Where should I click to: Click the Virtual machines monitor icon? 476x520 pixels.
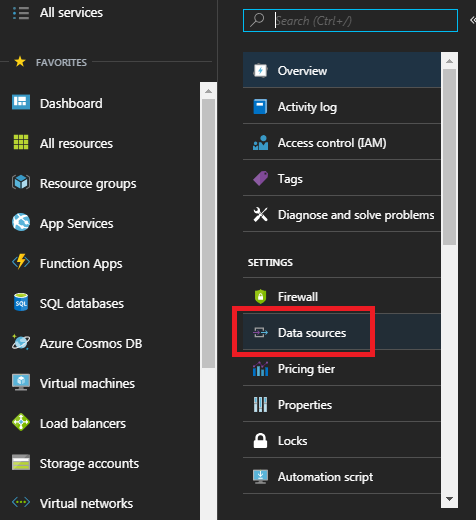coord(21,382)
